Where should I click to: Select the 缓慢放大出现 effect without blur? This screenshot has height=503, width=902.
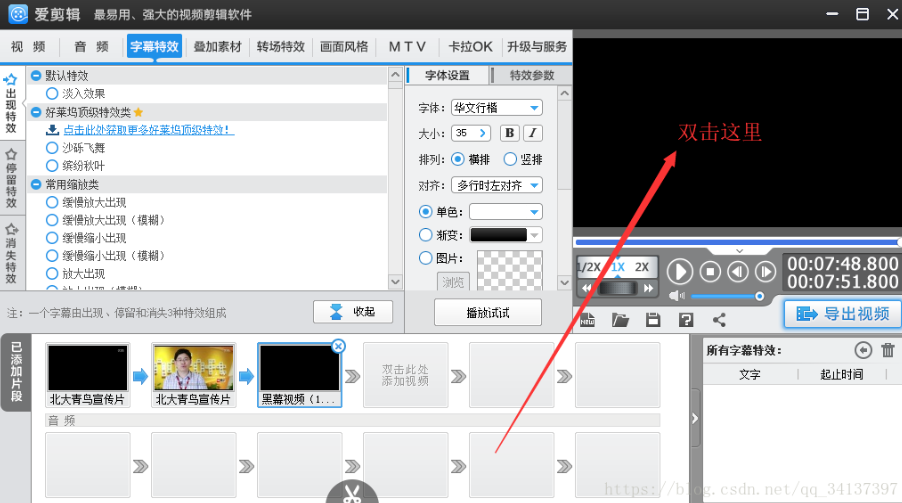coord(52,202)
